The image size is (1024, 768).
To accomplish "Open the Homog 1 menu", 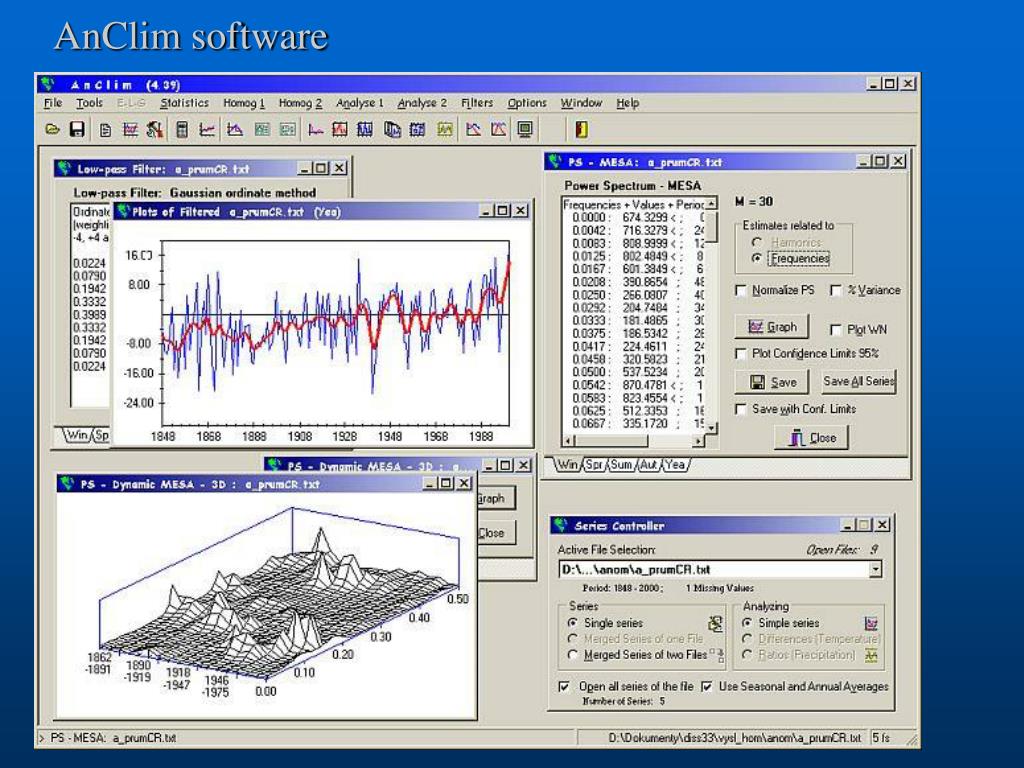I will click(x=244, y=103).
